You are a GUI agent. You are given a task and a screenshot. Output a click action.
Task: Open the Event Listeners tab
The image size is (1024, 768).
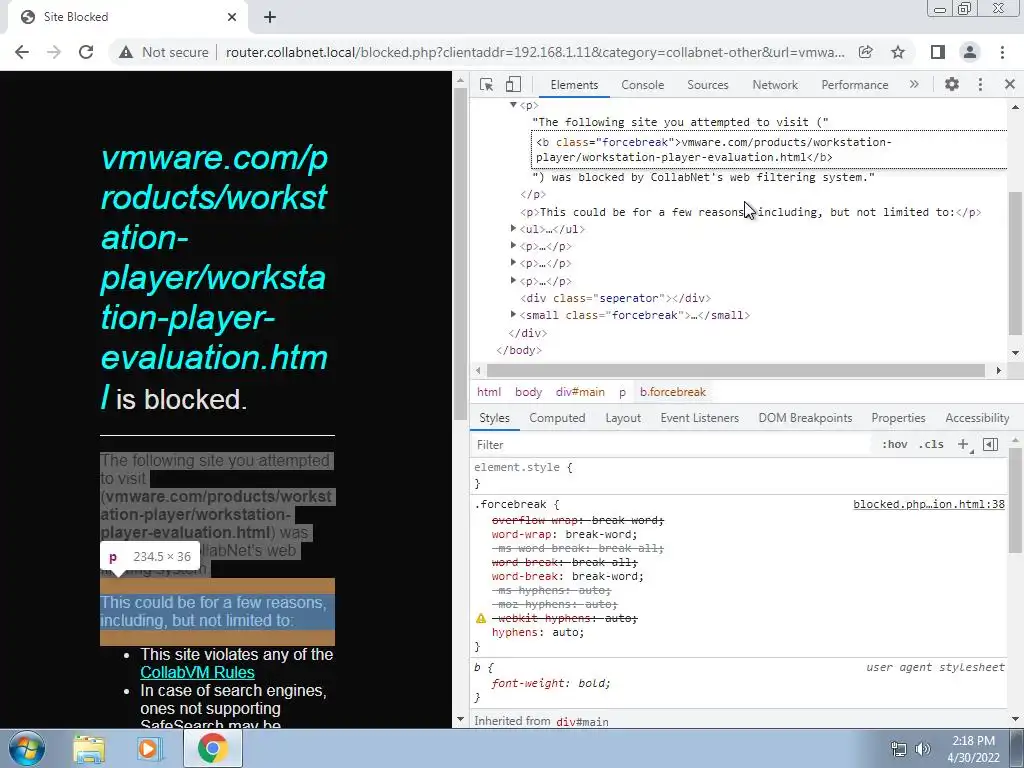[699, 418]
